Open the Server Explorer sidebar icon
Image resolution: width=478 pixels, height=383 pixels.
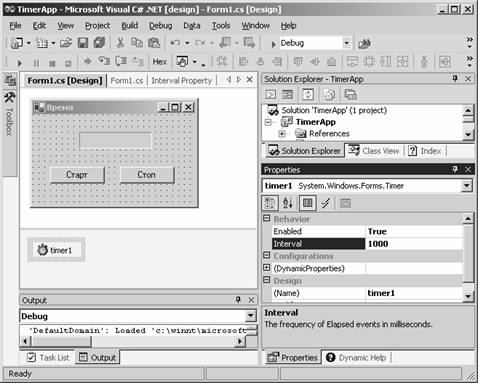[10, 80]
